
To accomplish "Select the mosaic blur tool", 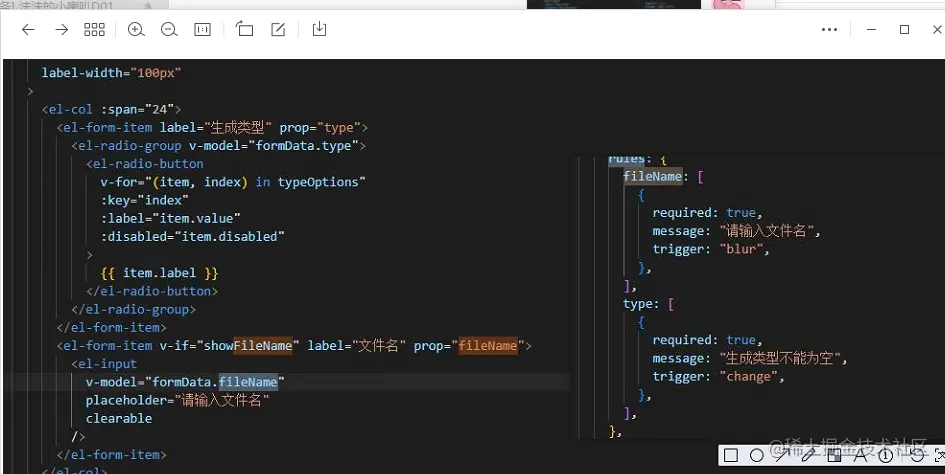I will [834, 455].
